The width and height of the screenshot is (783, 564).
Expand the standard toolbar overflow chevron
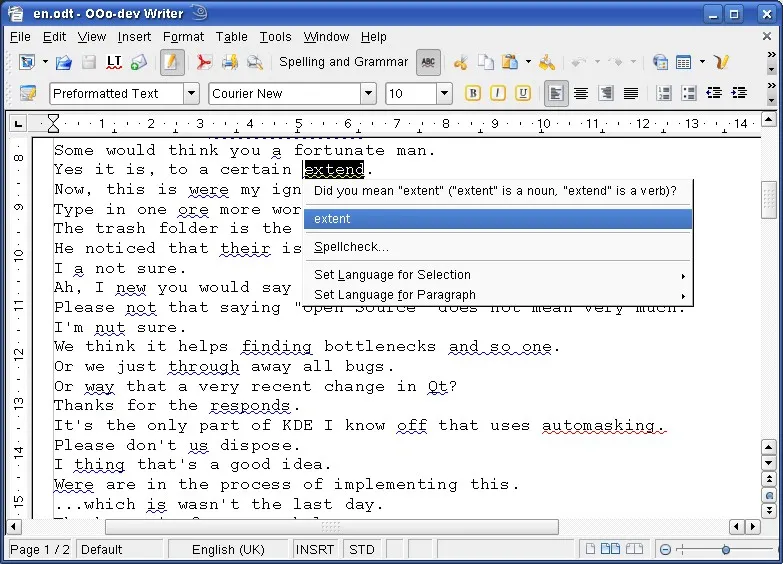point(772,54)
